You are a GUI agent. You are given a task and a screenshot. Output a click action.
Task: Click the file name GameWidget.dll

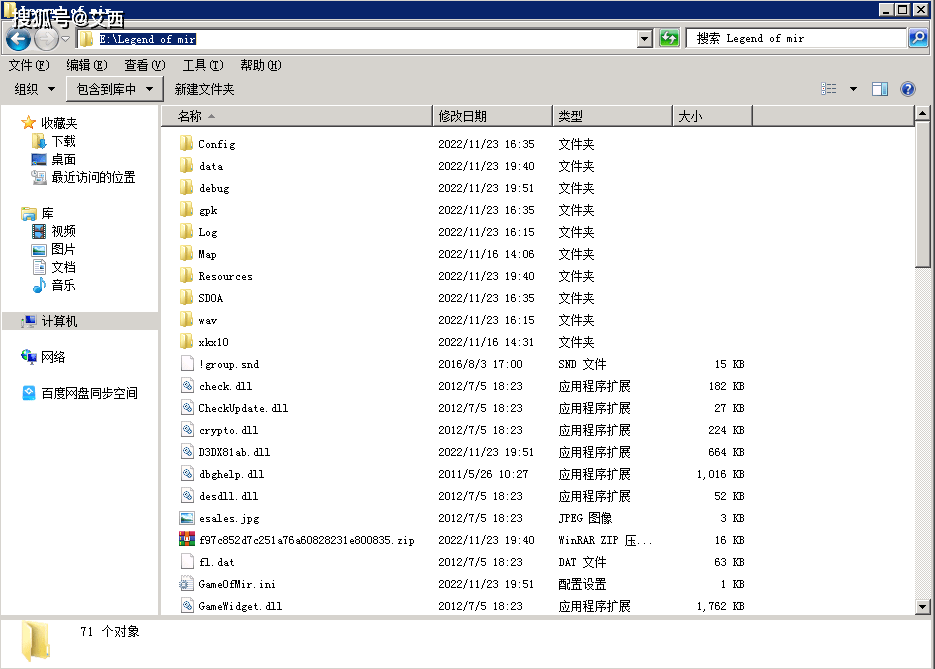coord(240,606)
